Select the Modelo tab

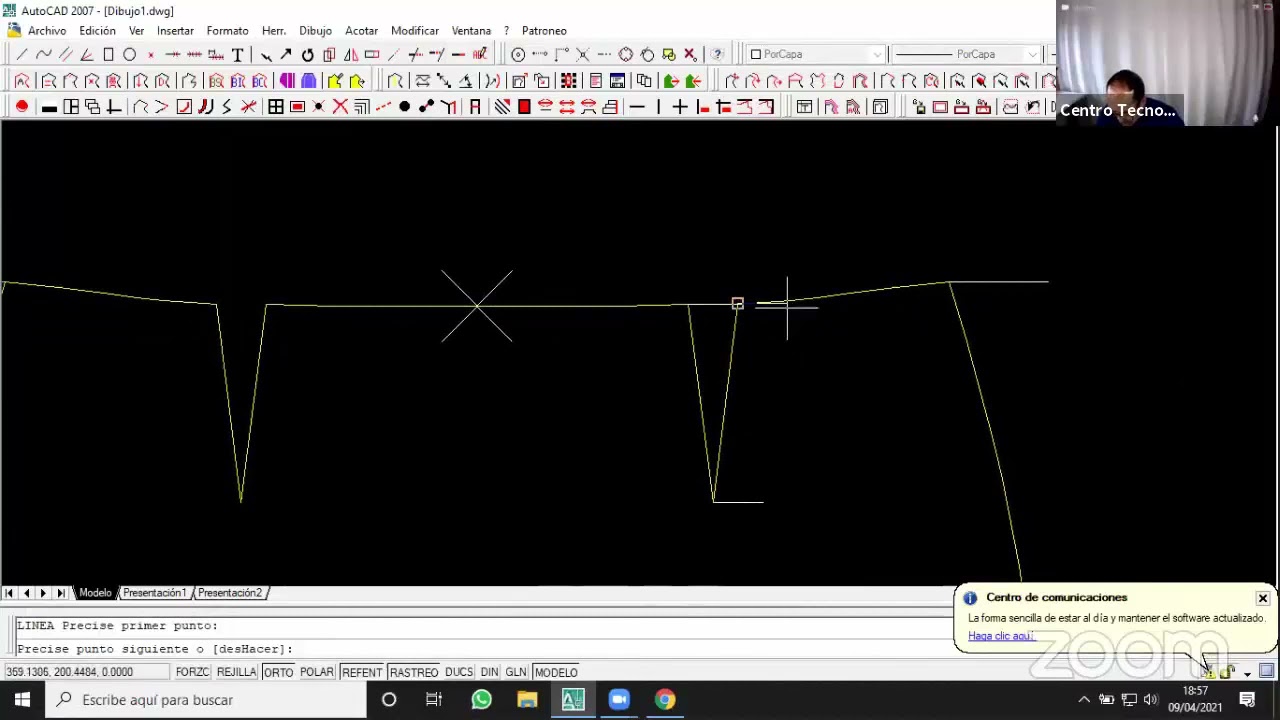coord(95,593)
